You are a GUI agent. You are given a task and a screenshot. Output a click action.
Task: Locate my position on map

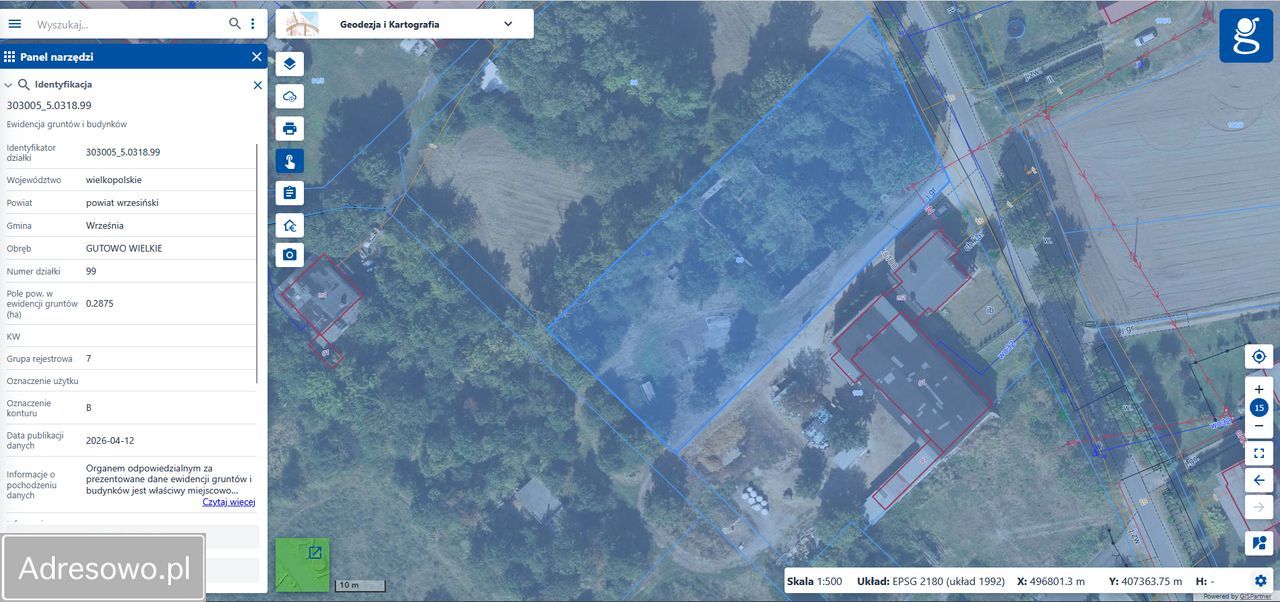click(1259, 356)
